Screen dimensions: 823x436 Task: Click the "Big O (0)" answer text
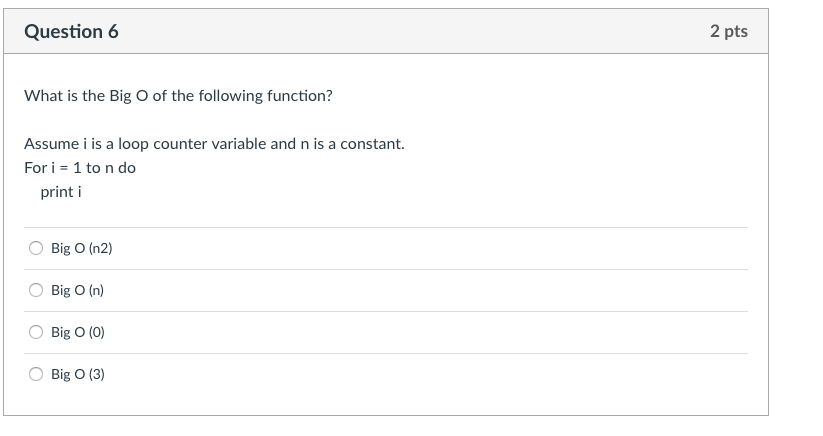click(x=78, y=332)
